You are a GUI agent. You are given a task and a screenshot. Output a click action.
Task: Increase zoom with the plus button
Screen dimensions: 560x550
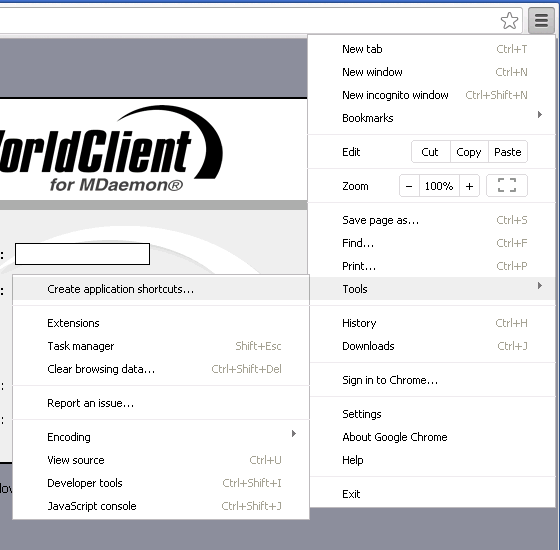[x=469, y=186]
